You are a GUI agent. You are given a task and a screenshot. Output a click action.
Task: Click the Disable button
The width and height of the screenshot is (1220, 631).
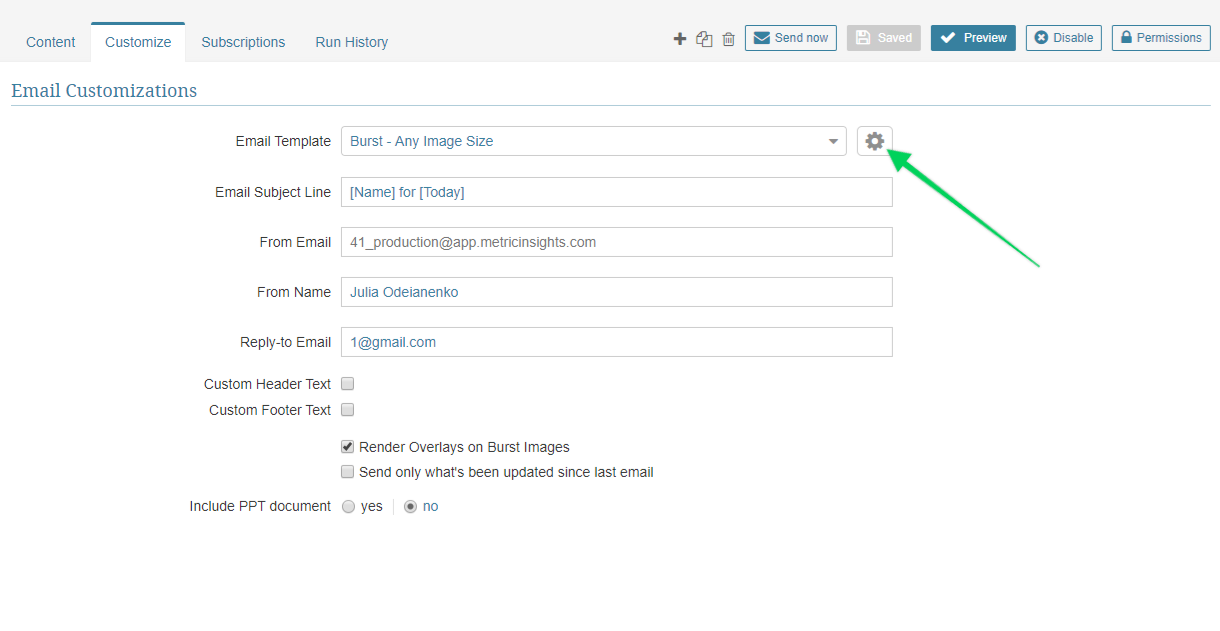tap(1063, 38)
